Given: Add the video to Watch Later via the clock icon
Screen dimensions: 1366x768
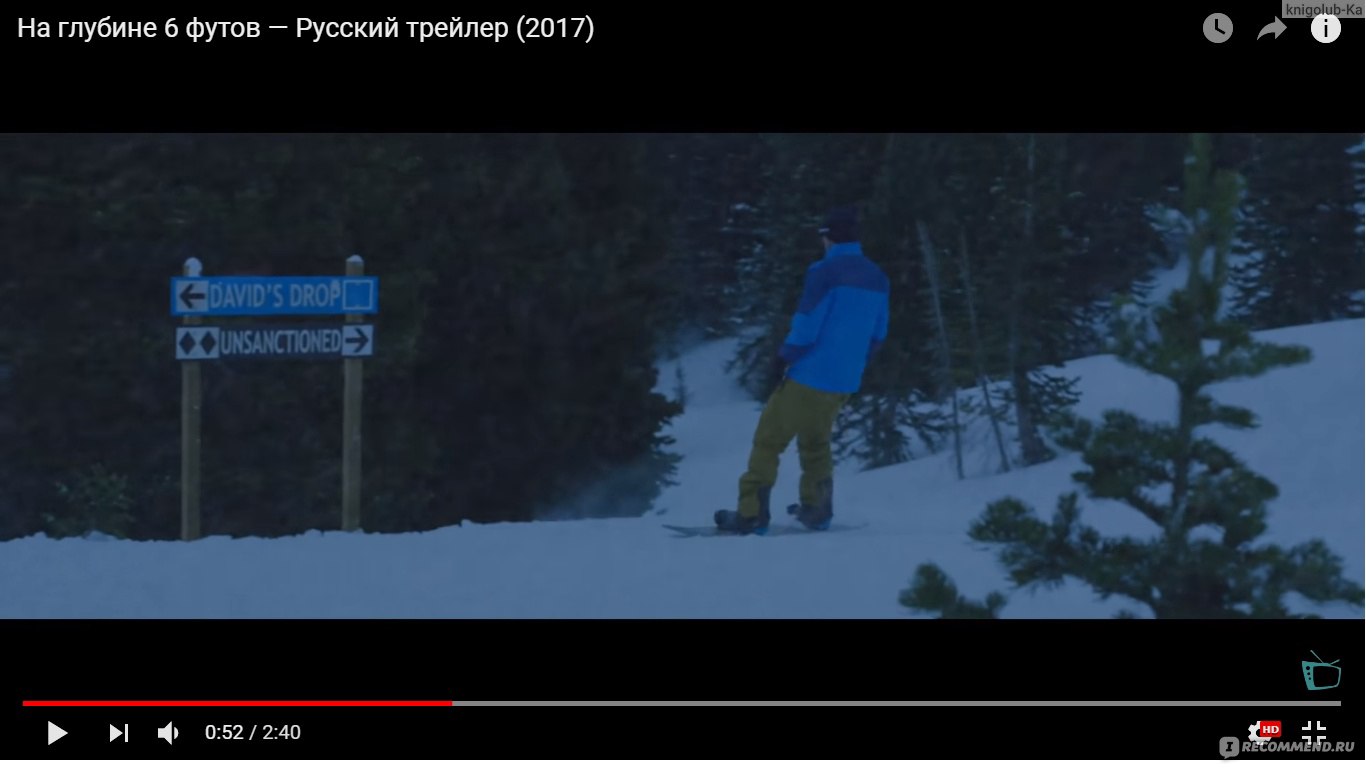Looking at the screenshot, I should (x=1217, y=28).
